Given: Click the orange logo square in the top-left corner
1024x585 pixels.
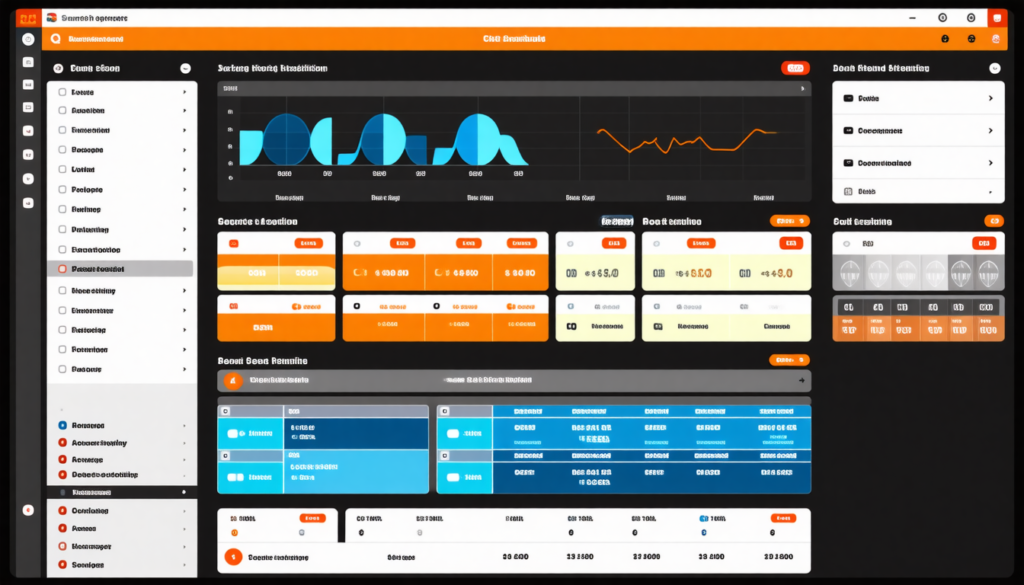Looking at the screenshot, I should click(x=28, y=18).
